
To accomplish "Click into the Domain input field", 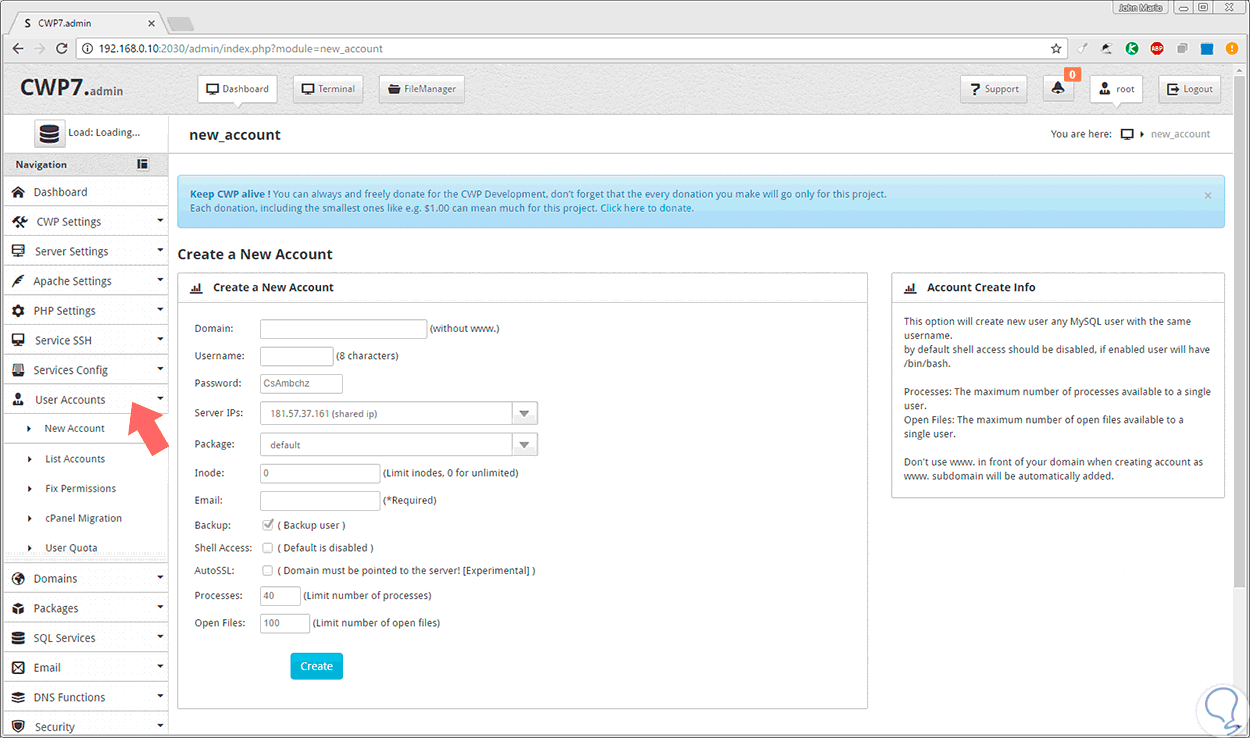I will pyautogui.click(x=343, y=329).
